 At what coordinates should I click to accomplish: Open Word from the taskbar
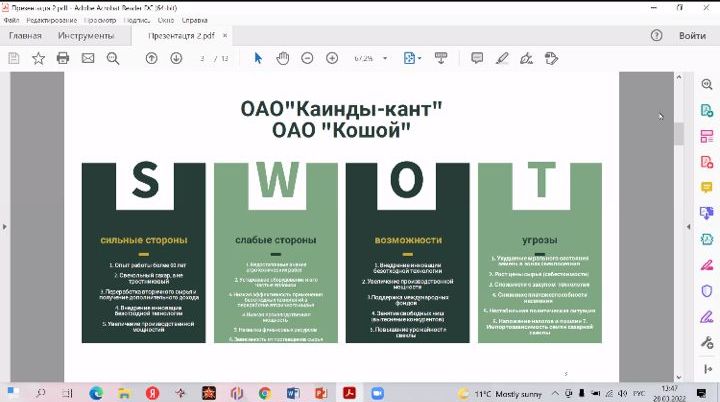pyautogui.click(x=293, y=393)
